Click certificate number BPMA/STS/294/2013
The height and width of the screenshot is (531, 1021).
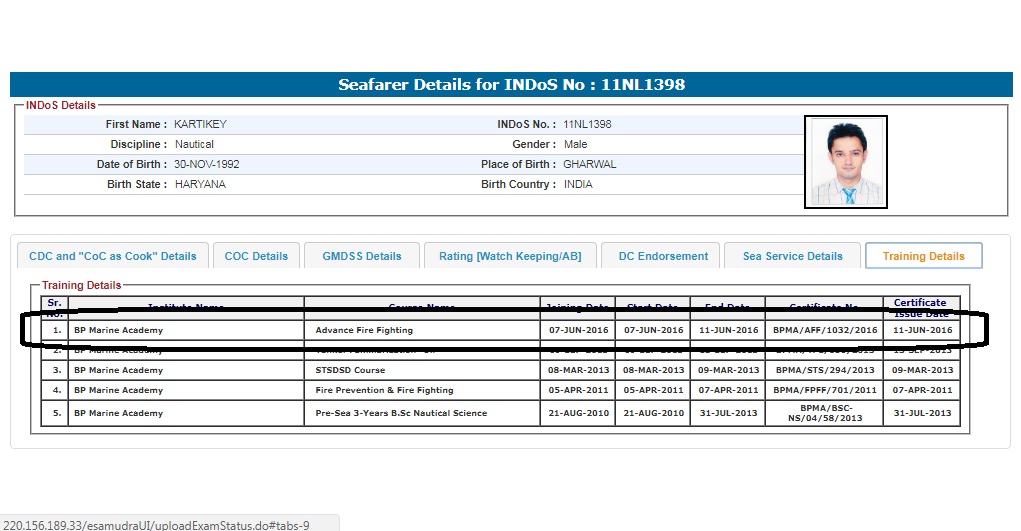(825, 370)
